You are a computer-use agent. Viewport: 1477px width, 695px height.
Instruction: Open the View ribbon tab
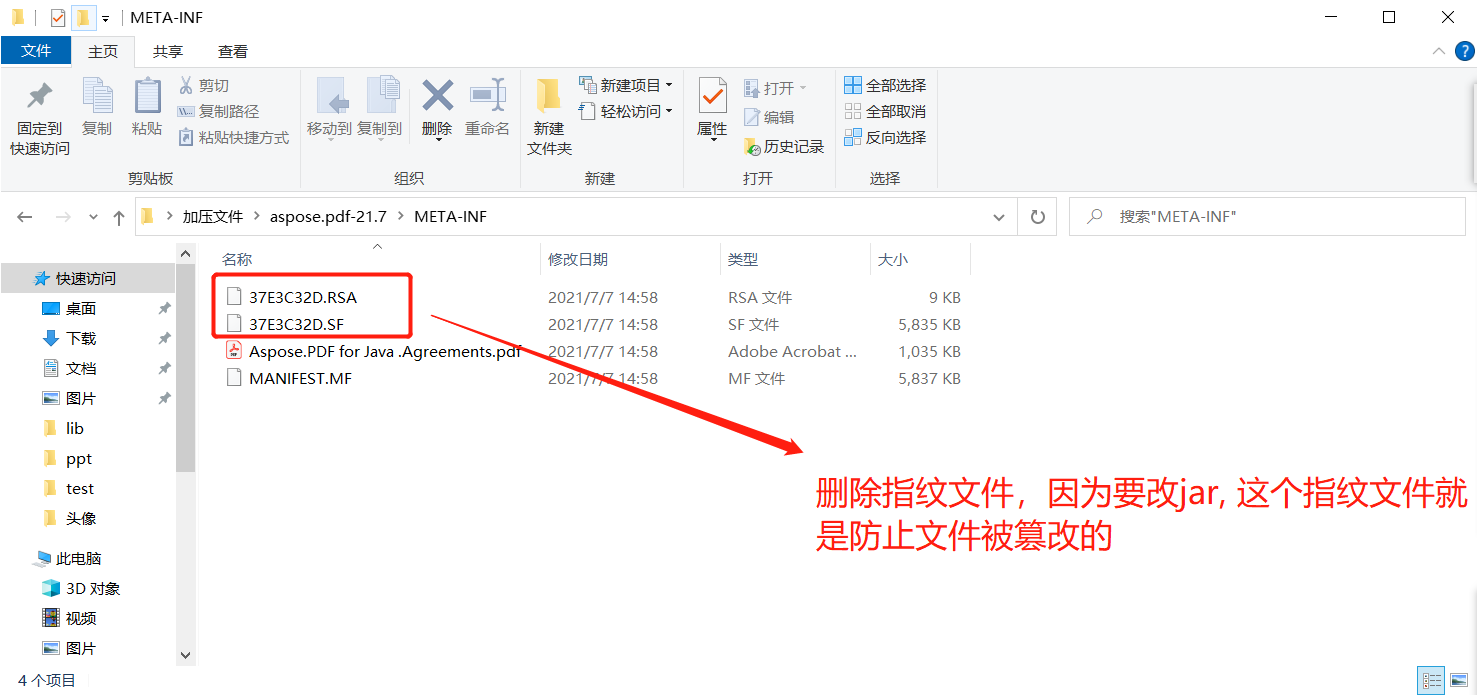tap(233, 52)
